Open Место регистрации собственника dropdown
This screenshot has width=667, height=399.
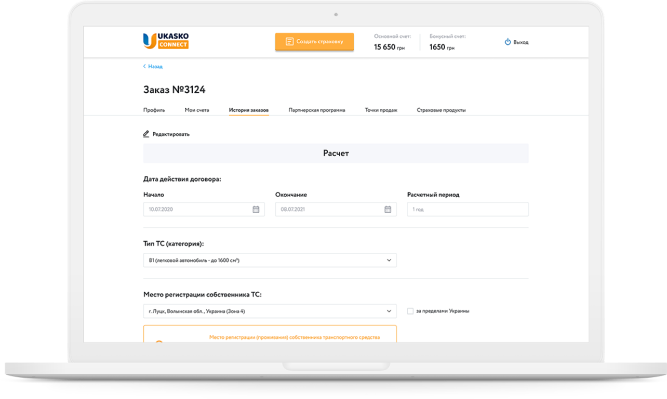(270, 311)
